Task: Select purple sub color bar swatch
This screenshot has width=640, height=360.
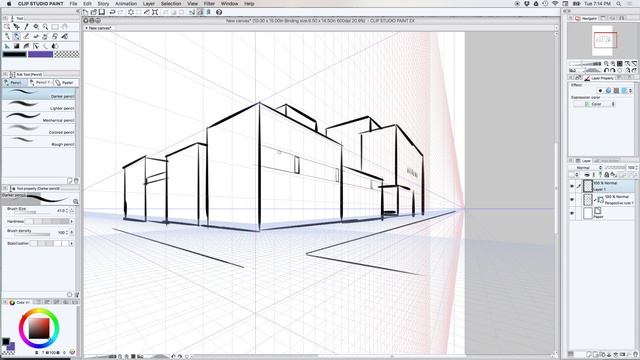Action: click(40, 54)
